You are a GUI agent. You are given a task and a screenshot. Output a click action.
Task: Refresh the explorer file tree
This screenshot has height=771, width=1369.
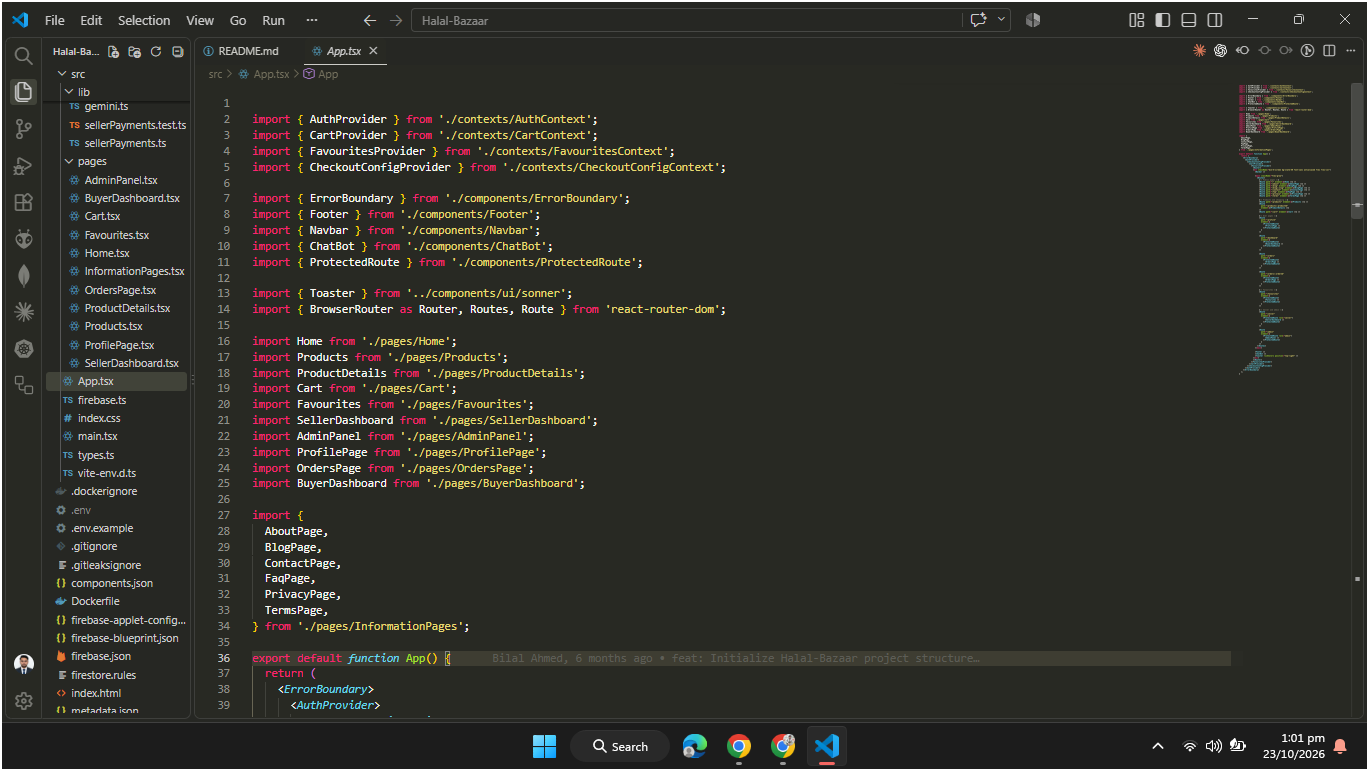click(x=156, y=51)
